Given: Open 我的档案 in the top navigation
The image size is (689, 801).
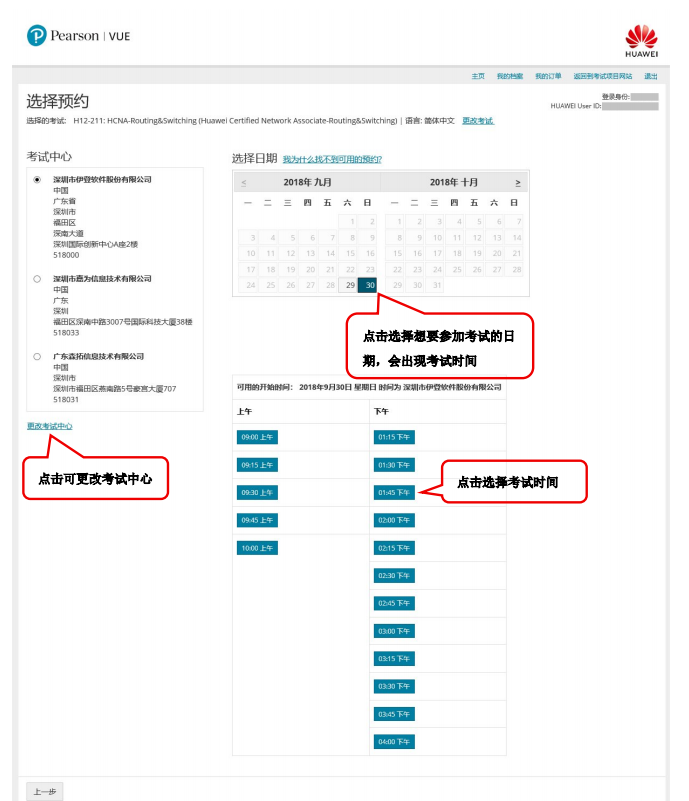Looking at the screenshot, I should [509, 76].
